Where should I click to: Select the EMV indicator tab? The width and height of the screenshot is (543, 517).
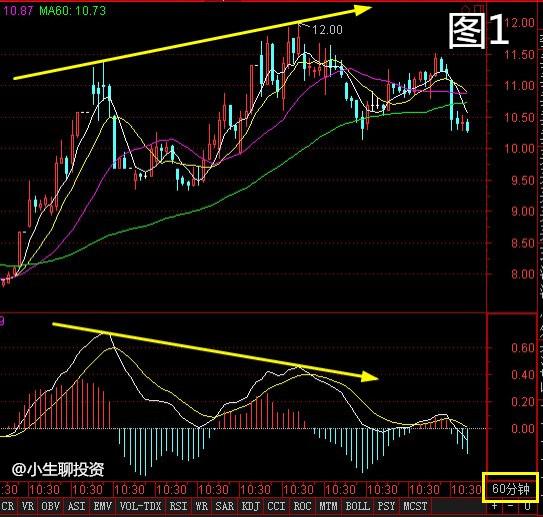click(x=103, y=506)
